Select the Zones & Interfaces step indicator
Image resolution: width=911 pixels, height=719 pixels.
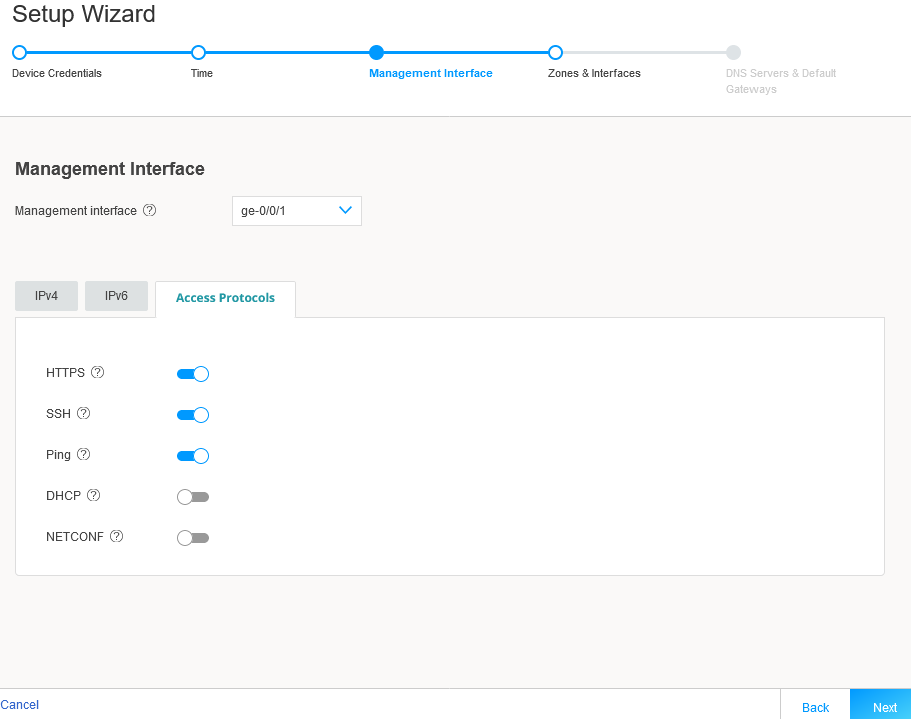(556, 52)
